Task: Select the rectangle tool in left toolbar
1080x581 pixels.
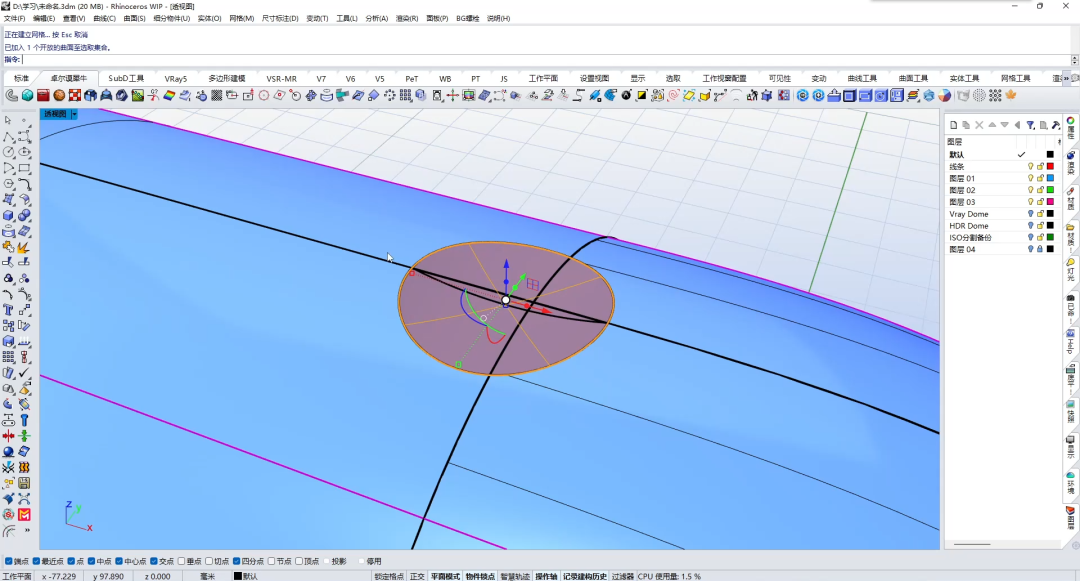Action: pos(24,168)
